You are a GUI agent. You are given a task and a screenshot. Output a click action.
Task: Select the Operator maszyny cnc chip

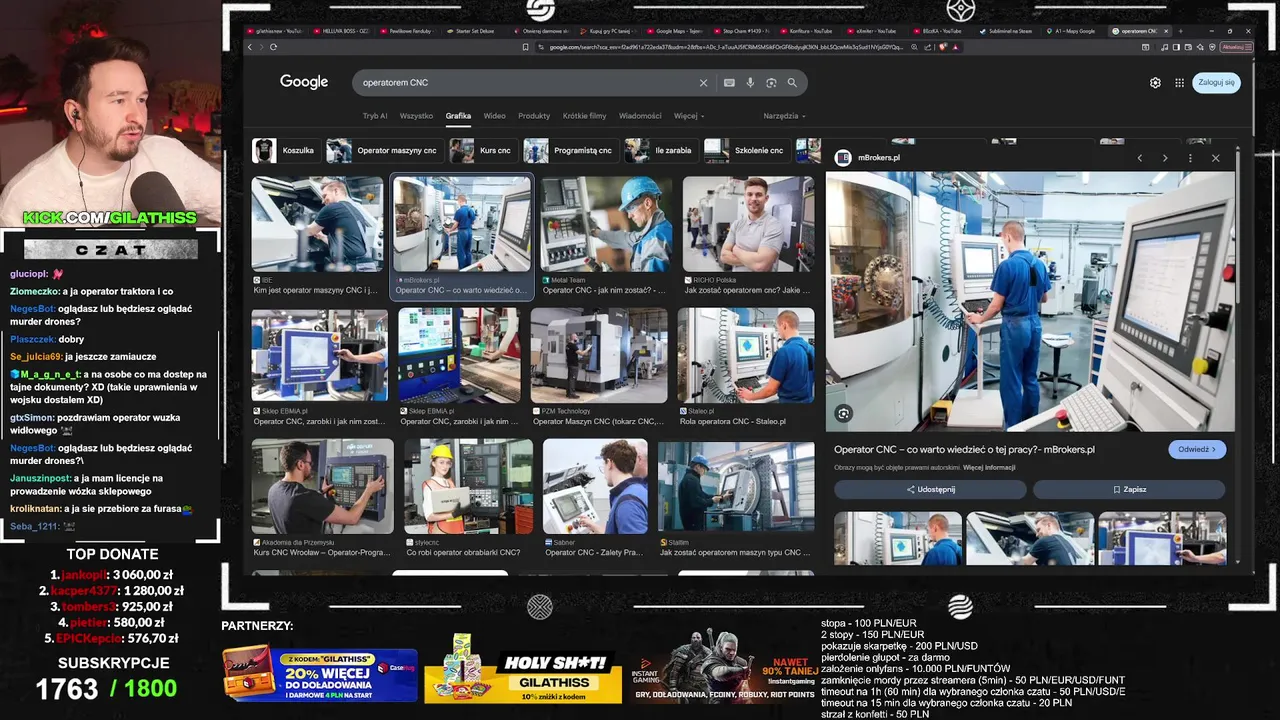[384, 151]
